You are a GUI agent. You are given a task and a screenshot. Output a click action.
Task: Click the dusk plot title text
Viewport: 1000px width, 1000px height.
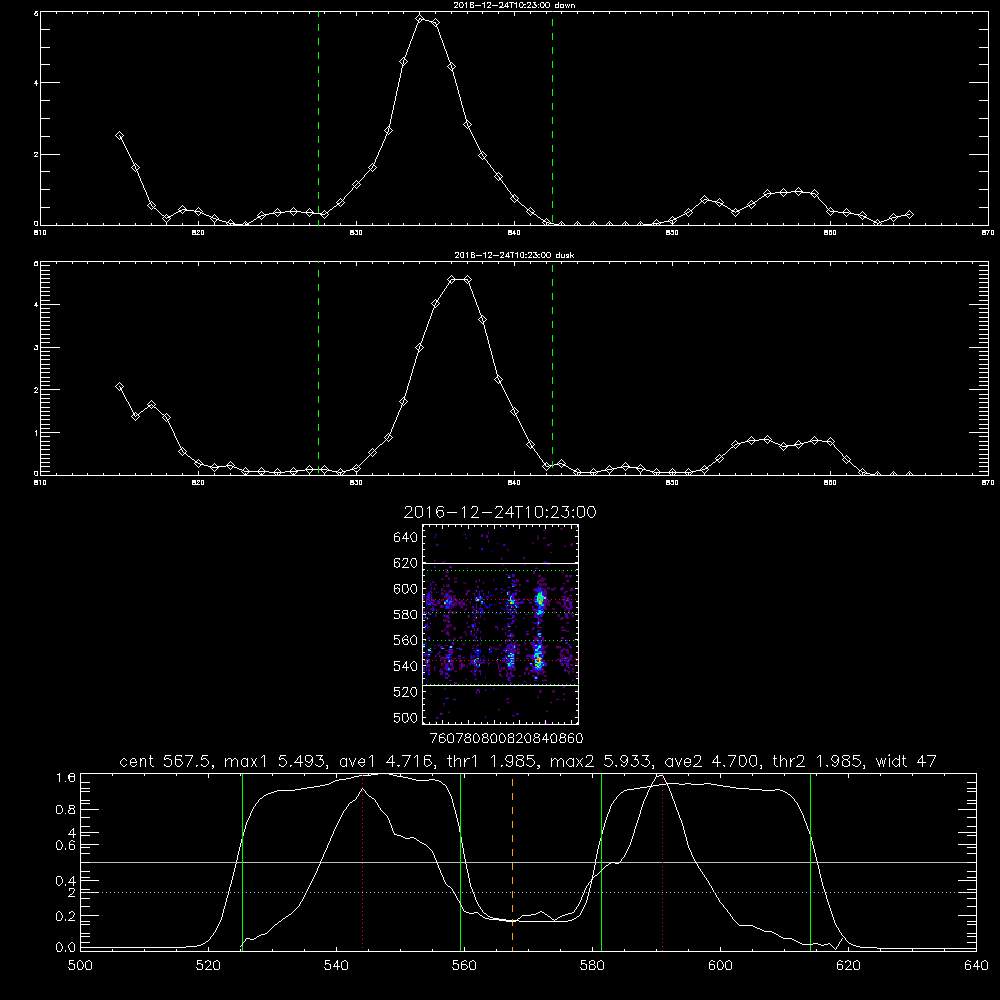[x=514, y=255]
